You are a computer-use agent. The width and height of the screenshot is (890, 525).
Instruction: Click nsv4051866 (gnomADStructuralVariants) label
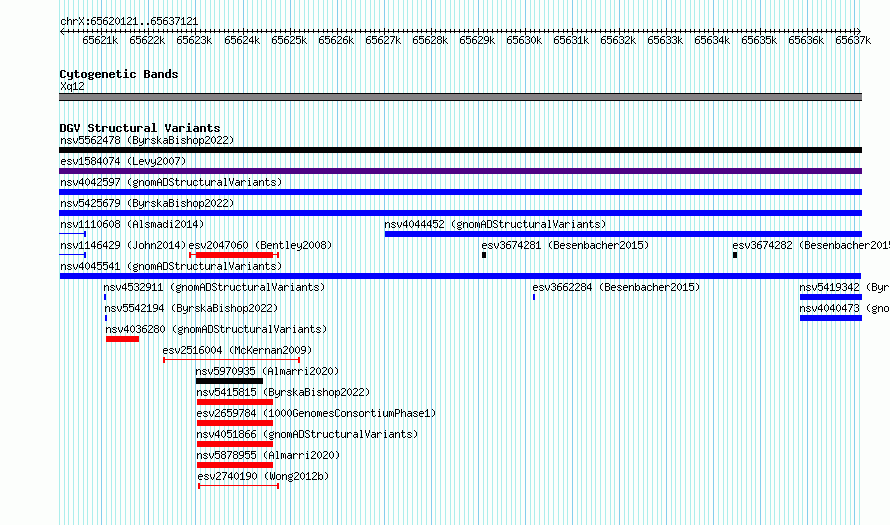click(x=307, y=434)
